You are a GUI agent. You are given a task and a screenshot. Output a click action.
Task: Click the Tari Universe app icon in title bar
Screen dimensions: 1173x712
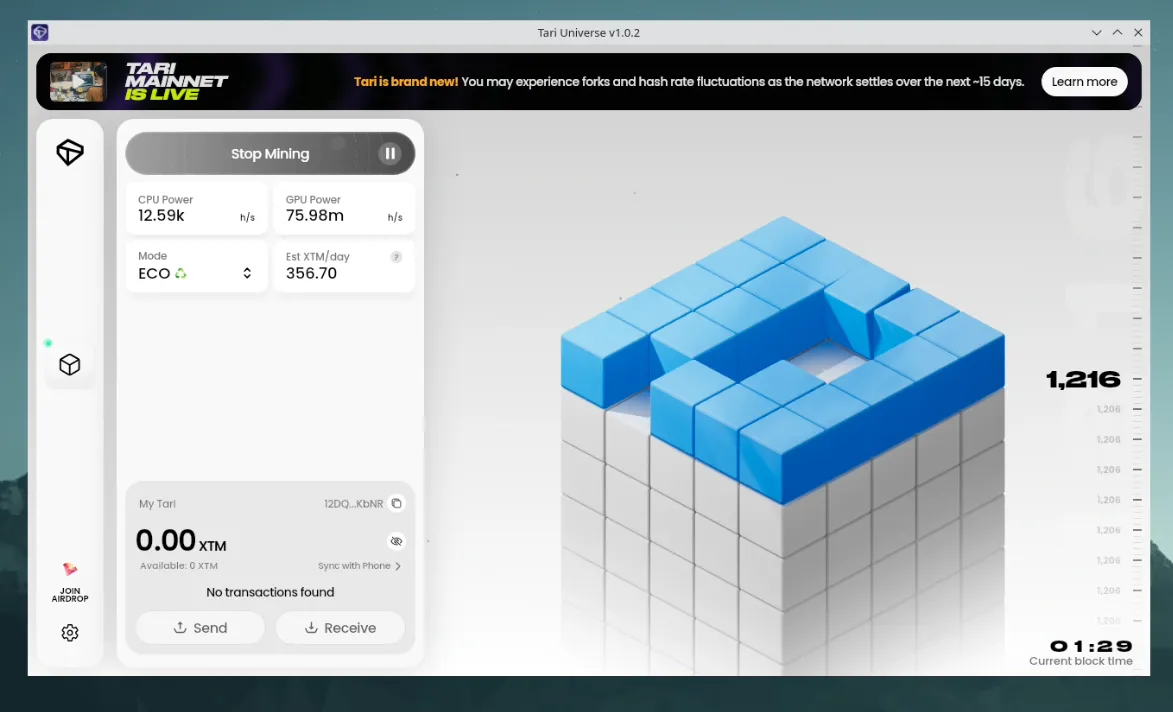[x=40, y=32]
